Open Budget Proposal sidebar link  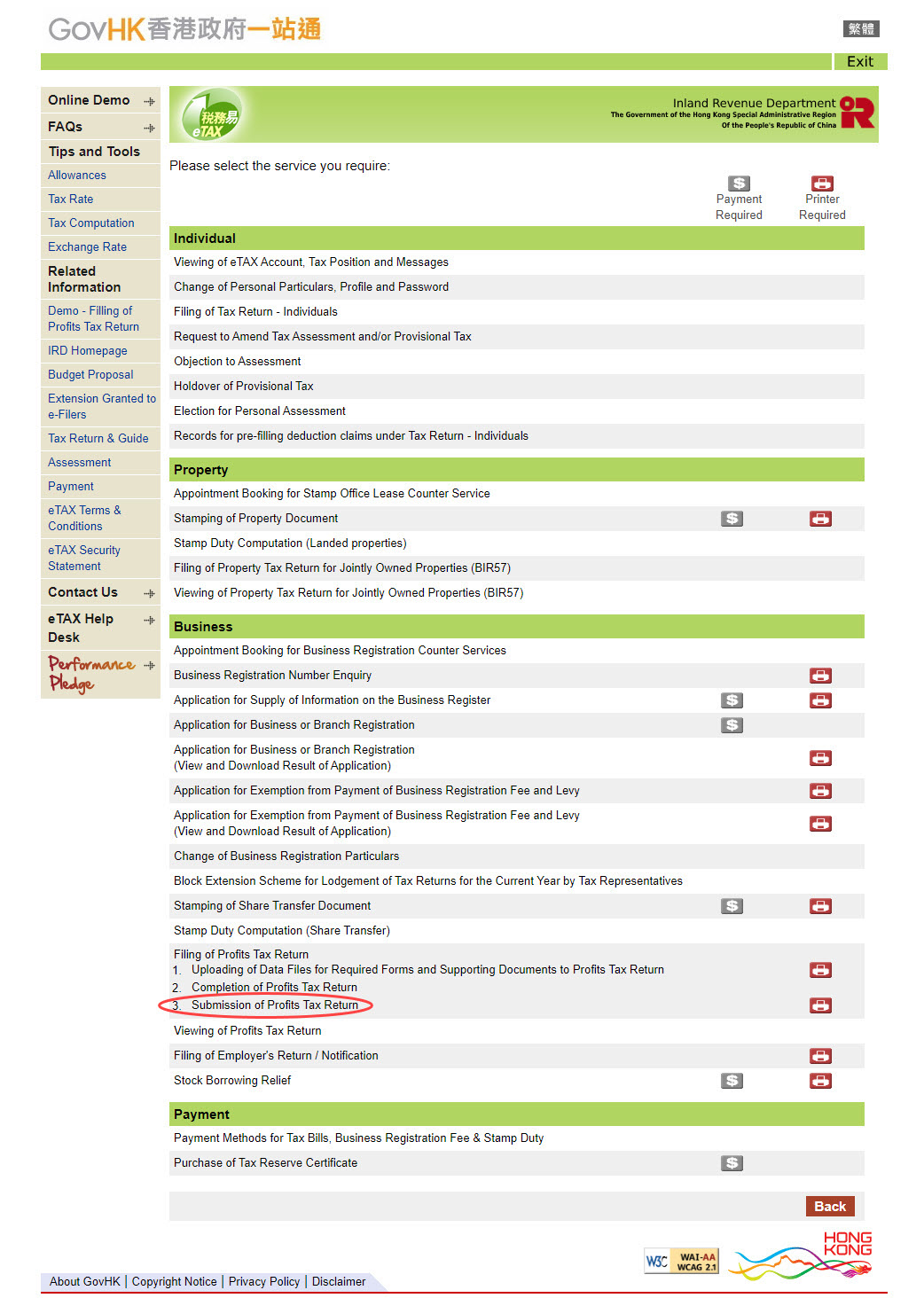click(x=90, y=375)
